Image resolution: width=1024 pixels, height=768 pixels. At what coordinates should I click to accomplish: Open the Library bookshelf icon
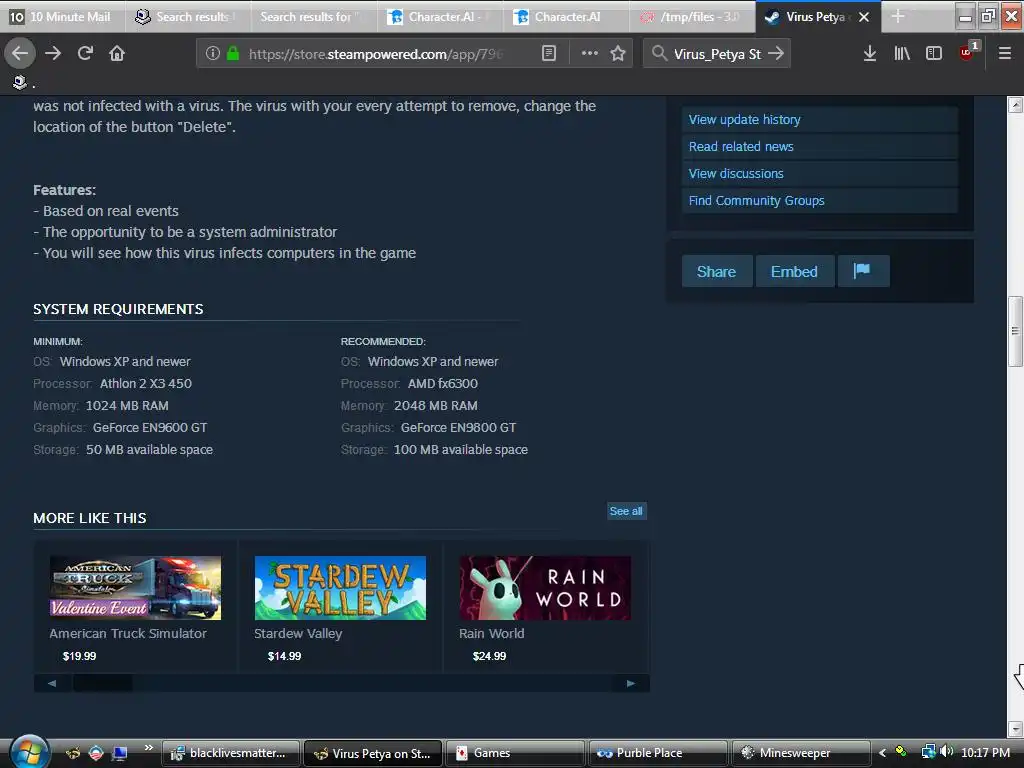tap(902, 54)
